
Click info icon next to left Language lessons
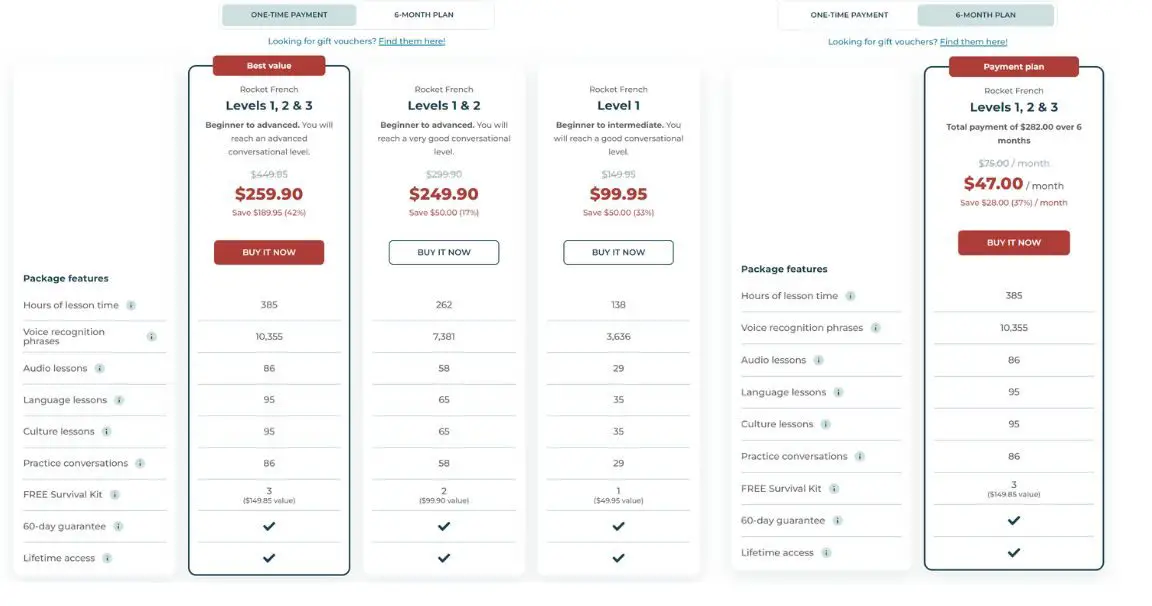tap(119, 400)
